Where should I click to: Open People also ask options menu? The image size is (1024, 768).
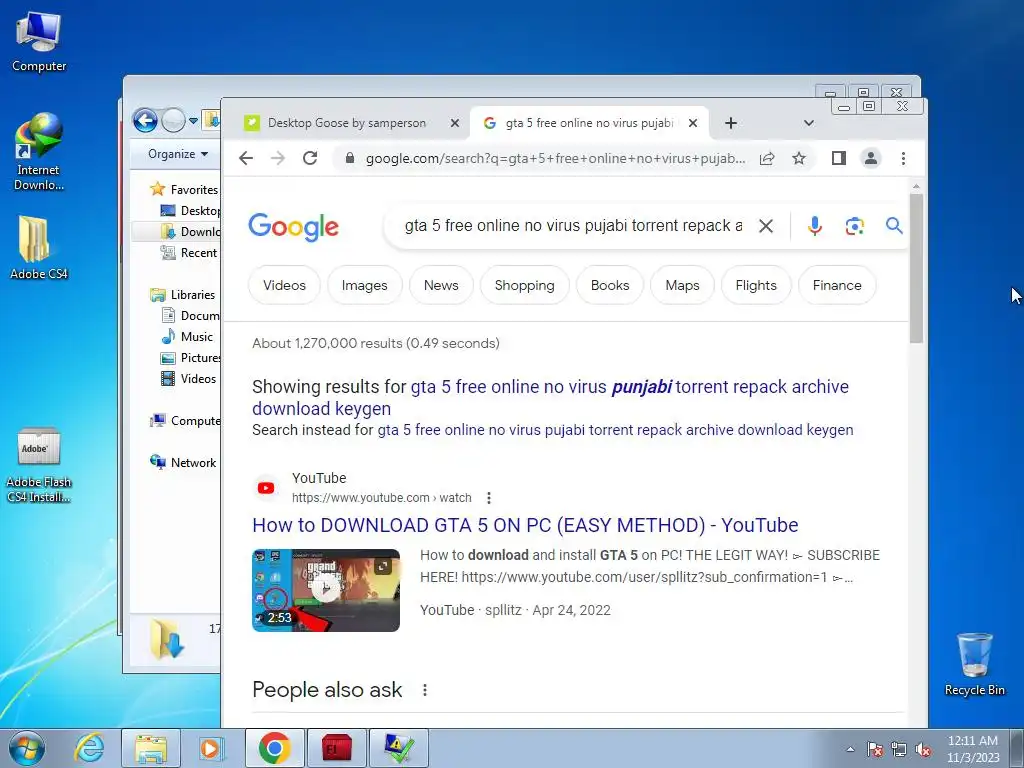424,690
